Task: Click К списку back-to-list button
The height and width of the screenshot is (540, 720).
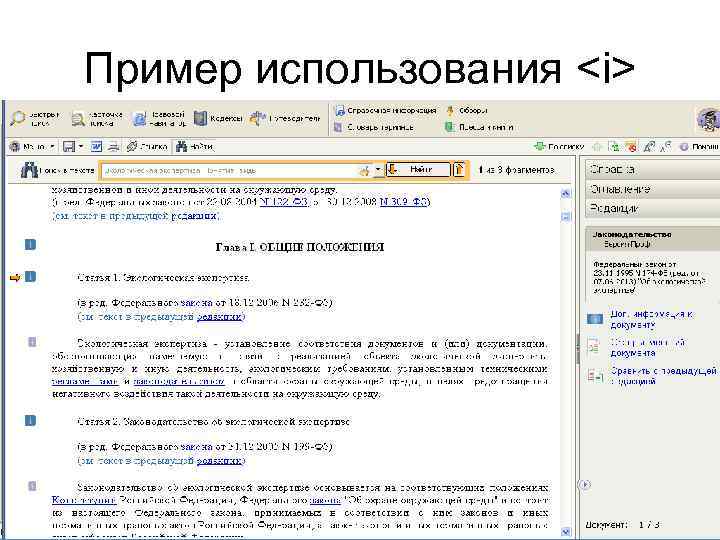Action: point(559,146)
